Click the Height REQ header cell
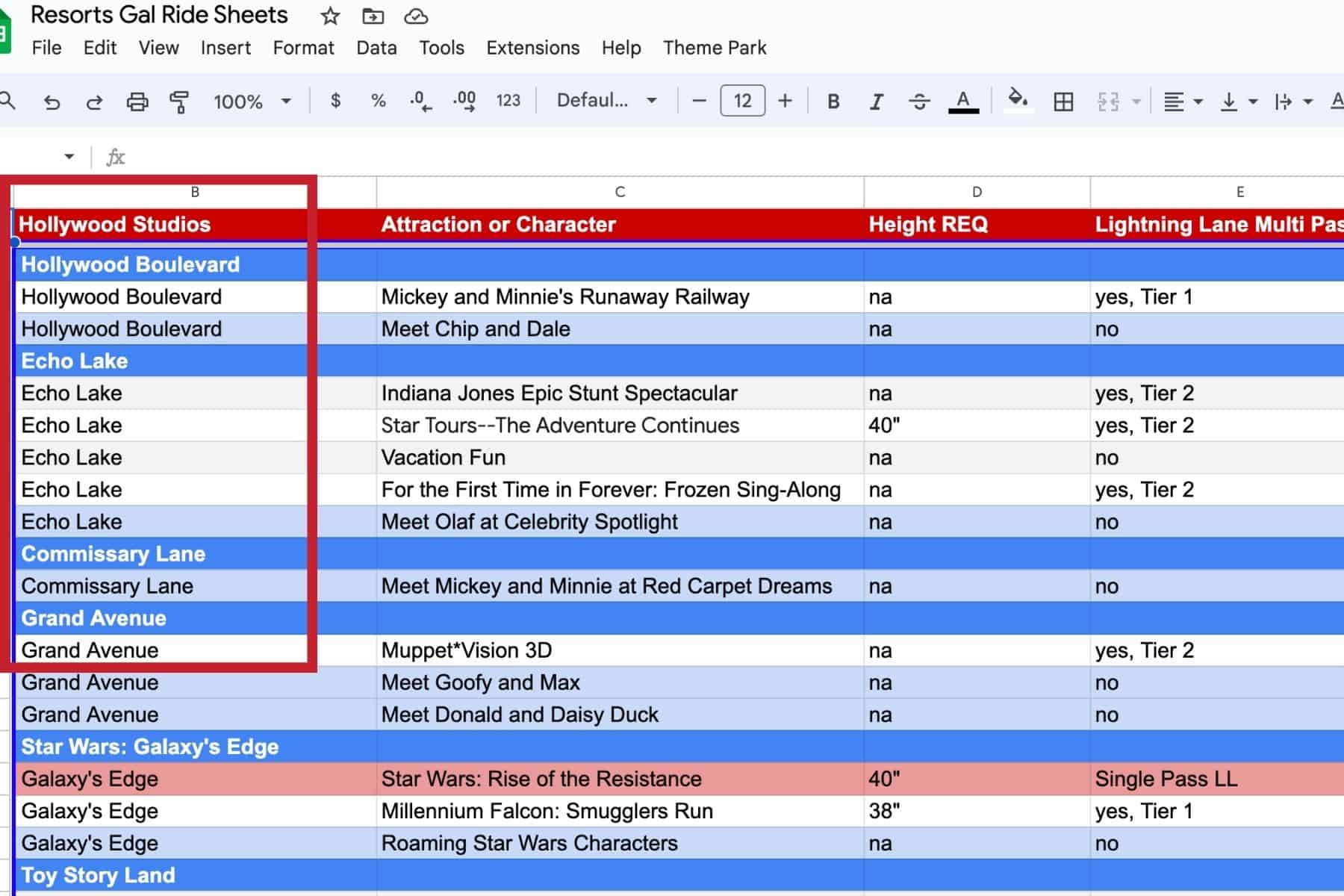1344x896 pixels. tap(977, 224)
